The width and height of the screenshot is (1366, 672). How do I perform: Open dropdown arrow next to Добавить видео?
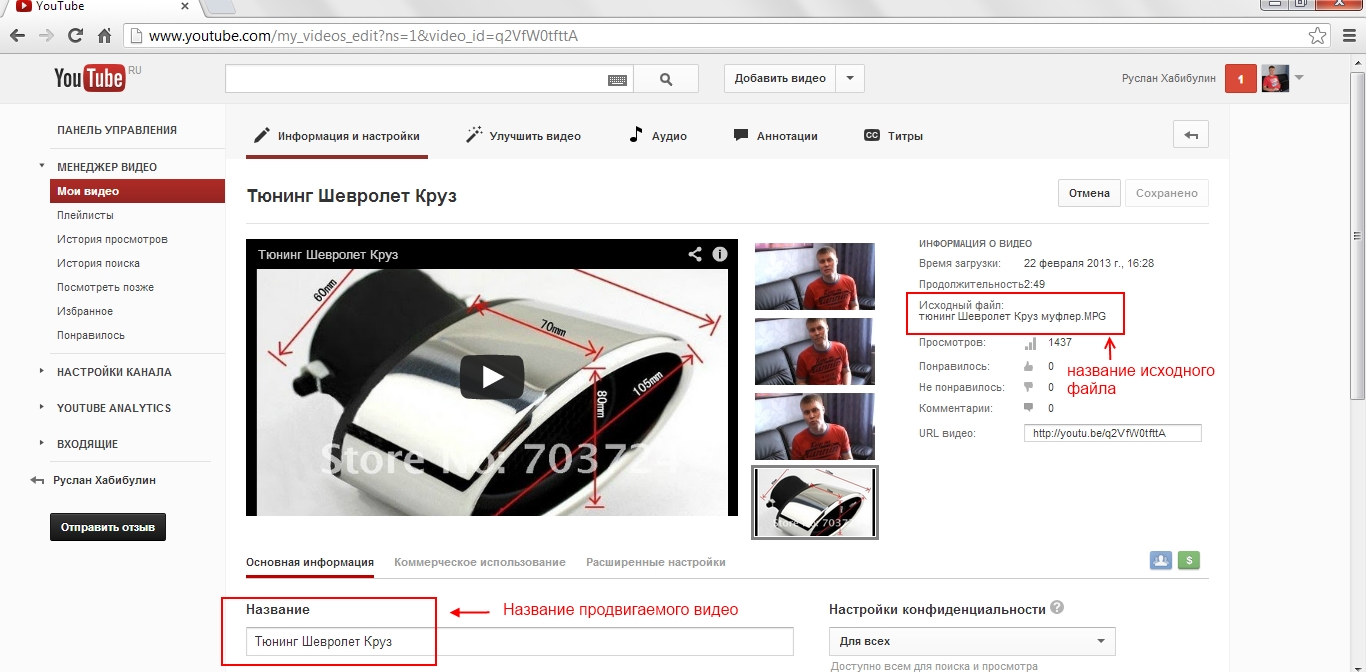[850, 79]
